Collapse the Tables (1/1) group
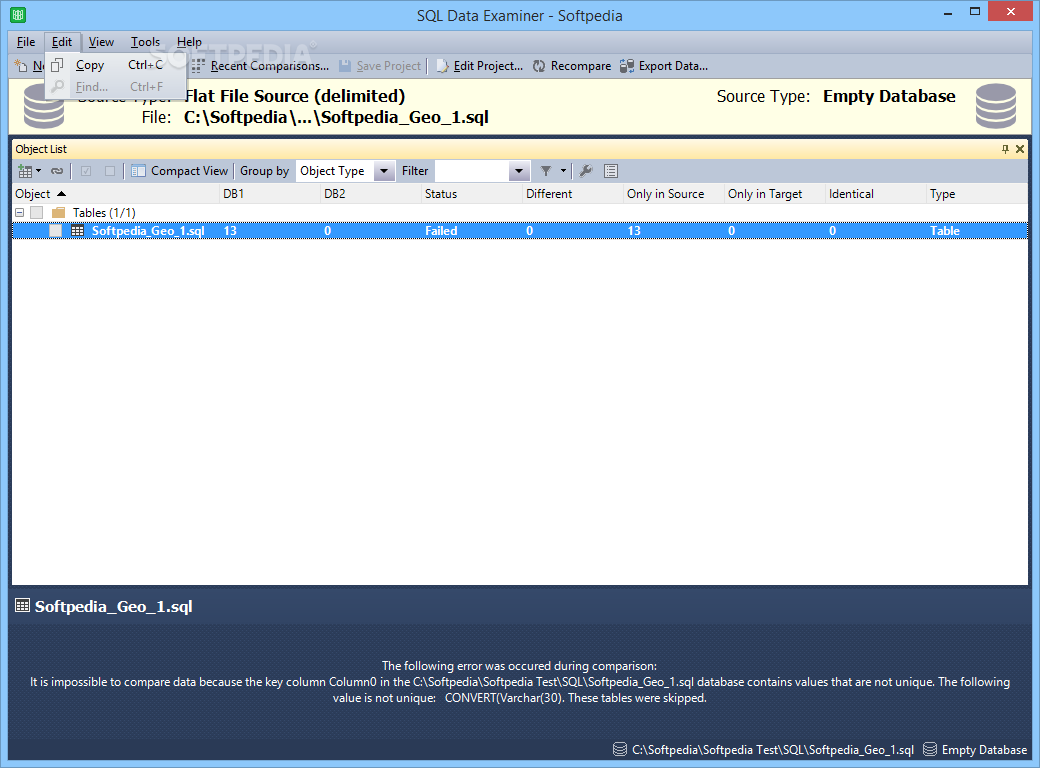 [x=20, y=213]
